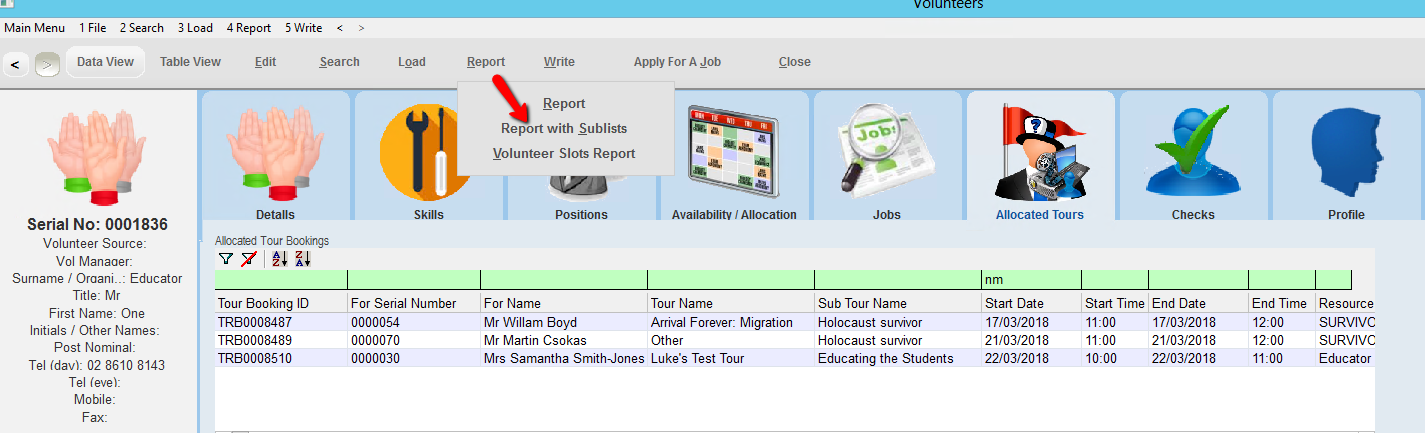Image resolution: width=1425 pixels, height=433 pixels.
Task: Choose Volunteer Slots Report from menu
Action: (x=564, y=153)
